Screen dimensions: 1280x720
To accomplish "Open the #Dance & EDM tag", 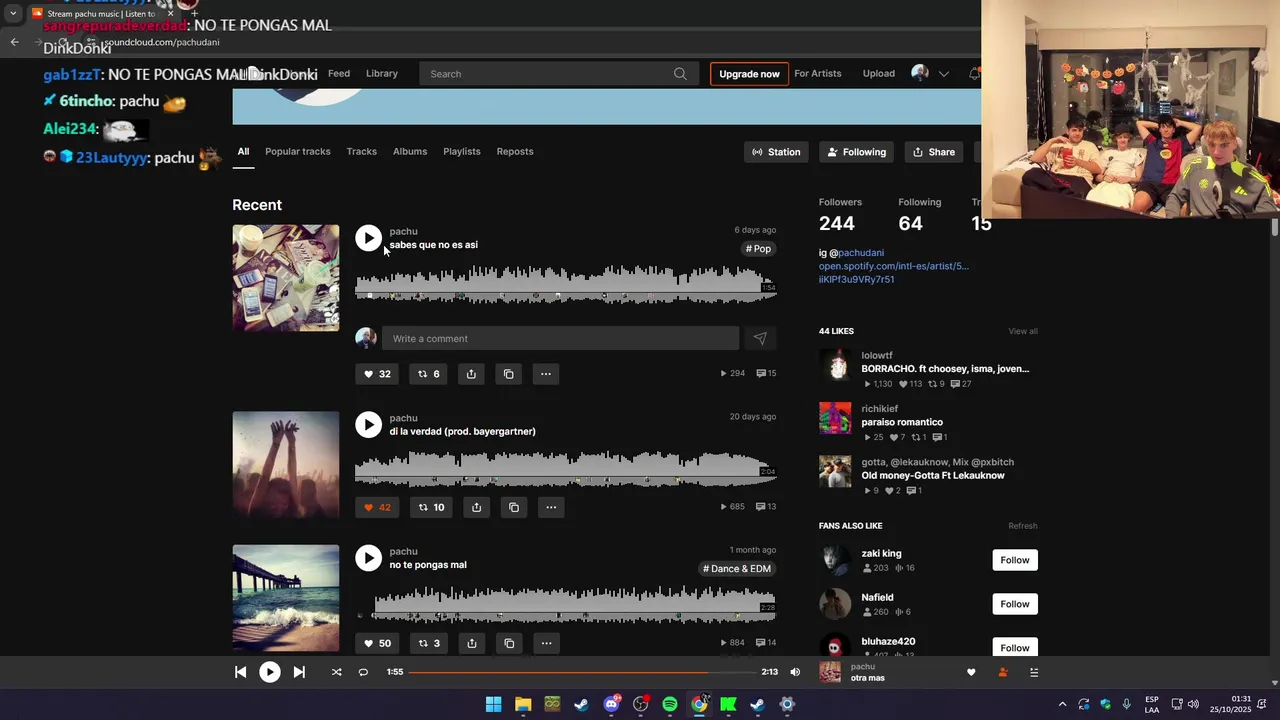I will point(737,569).
